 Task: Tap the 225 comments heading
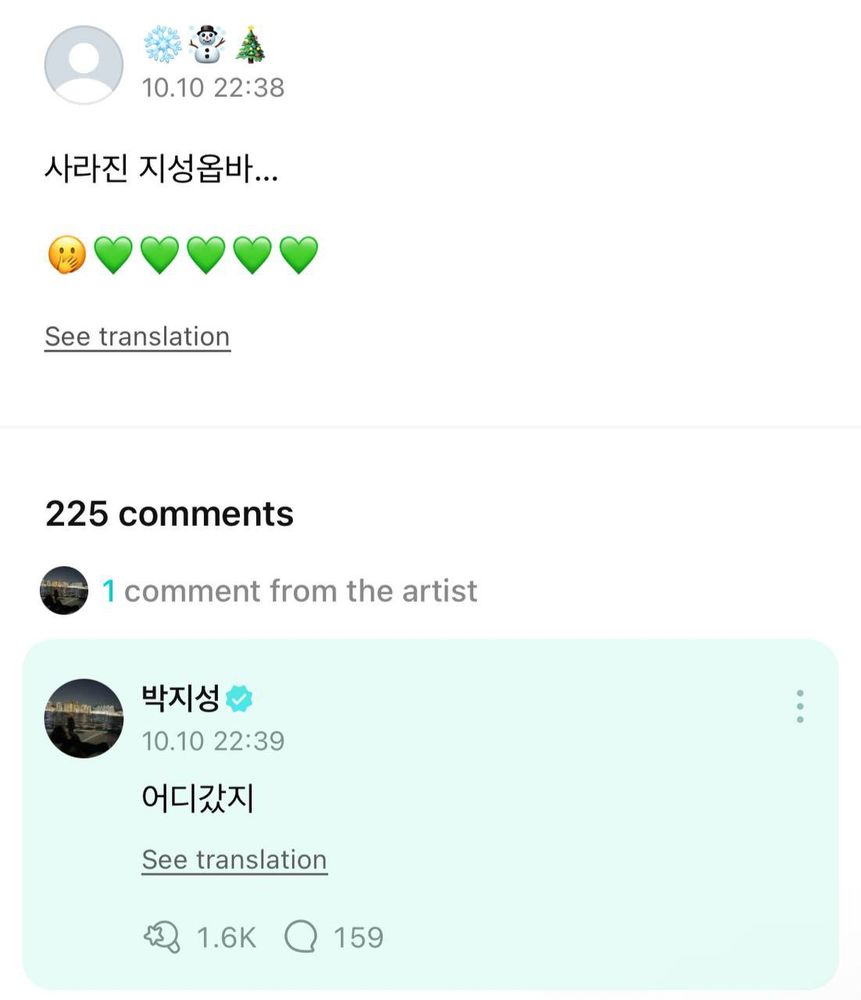pyautogui.click(x=169, y=513)
